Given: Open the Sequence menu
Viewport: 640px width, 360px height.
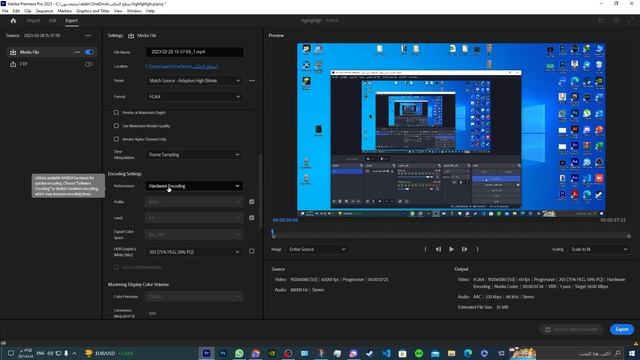Looking at the screenshot, I should (x=44, y=11).
